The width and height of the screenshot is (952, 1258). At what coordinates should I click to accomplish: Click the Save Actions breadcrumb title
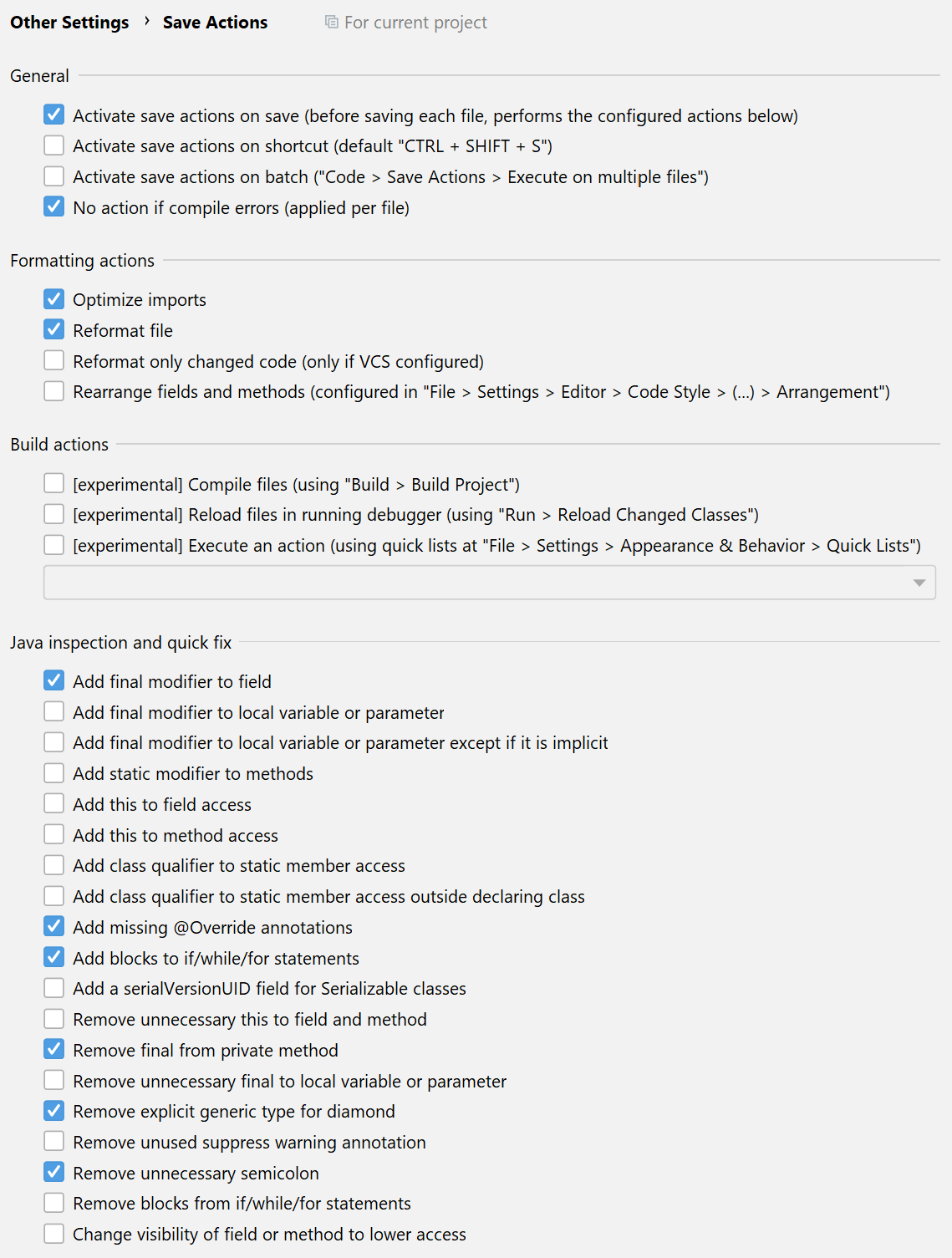tap(215, 23)
